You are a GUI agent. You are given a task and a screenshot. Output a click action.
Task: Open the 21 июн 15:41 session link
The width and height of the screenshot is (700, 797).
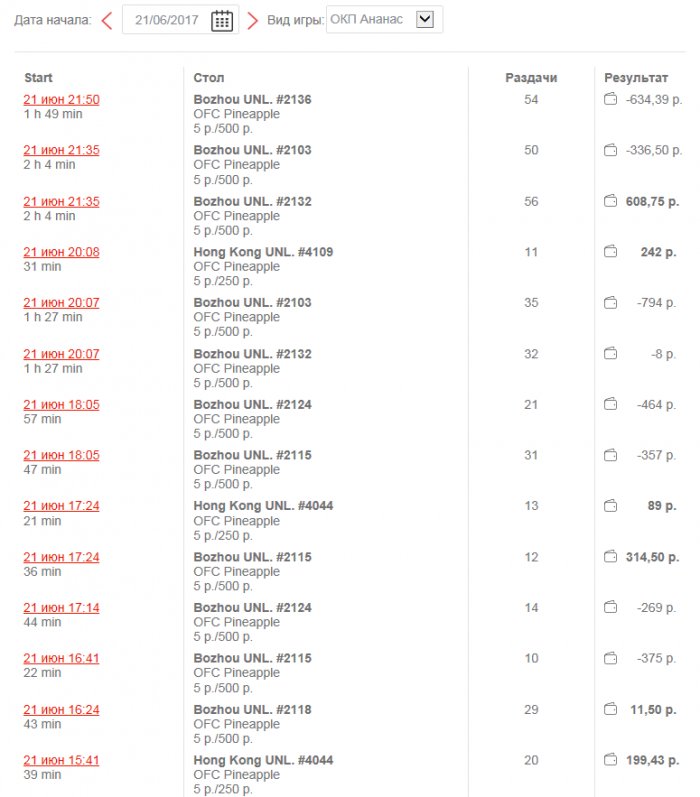pyautogui.click(x=61, y=761)
